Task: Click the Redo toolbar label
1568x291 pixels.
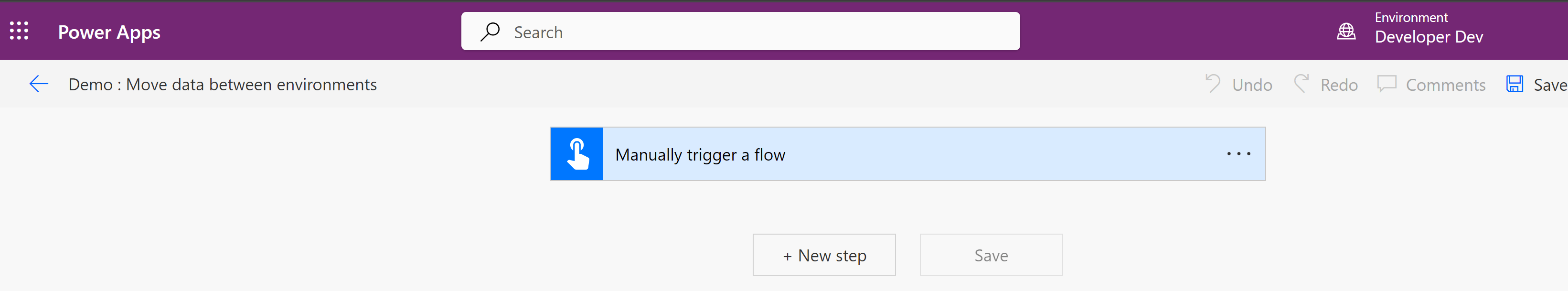Action: coord(1339,85)
